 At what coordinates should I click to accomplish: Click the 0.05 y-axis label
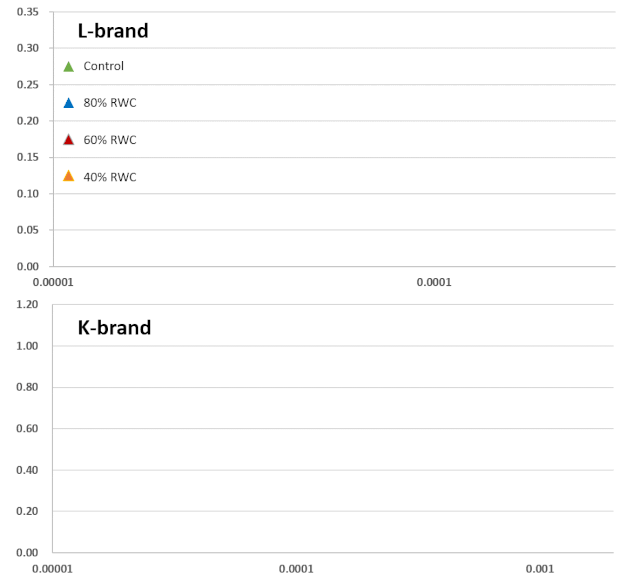point(28,230)
